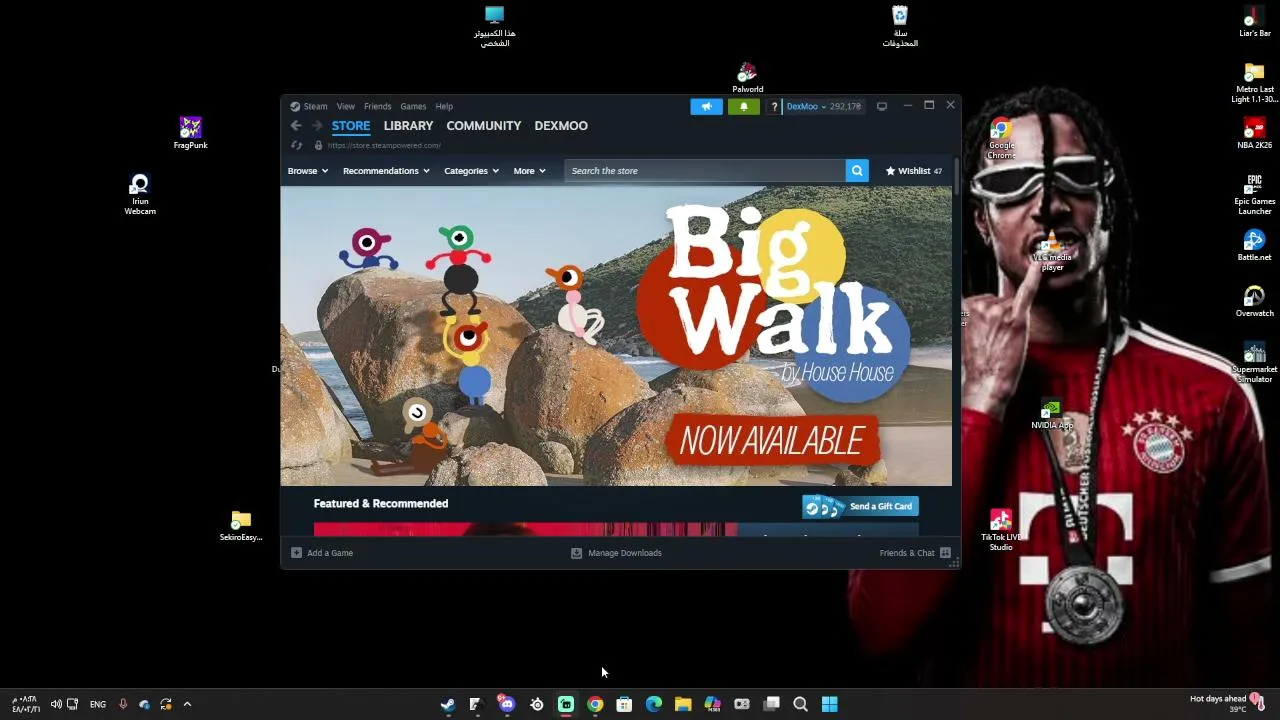Viewport: 1280px width, 720px height.
Task: Click the taskbar search magnifier icon
Action: [x=800, y=704]
